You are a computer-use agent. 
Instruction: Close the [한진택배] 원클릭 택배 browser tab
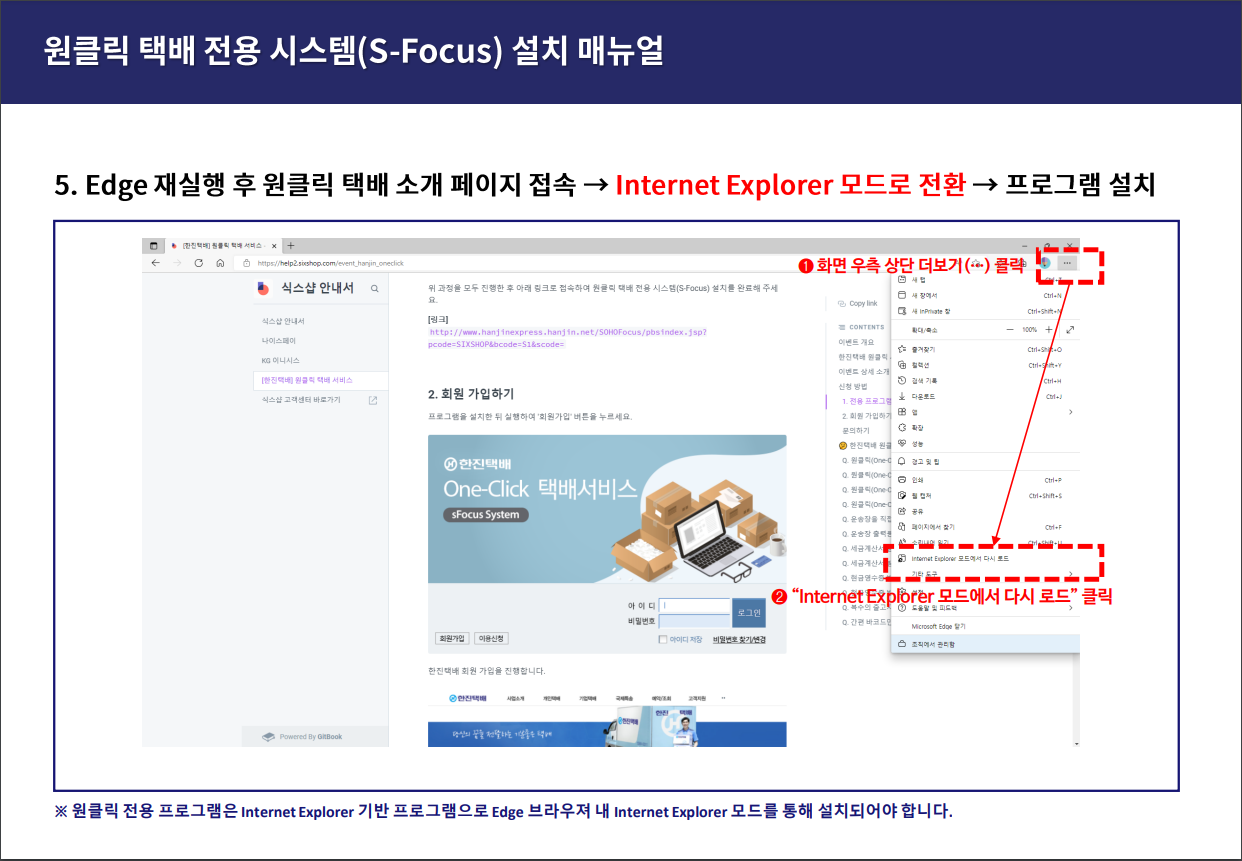[274, 246]
